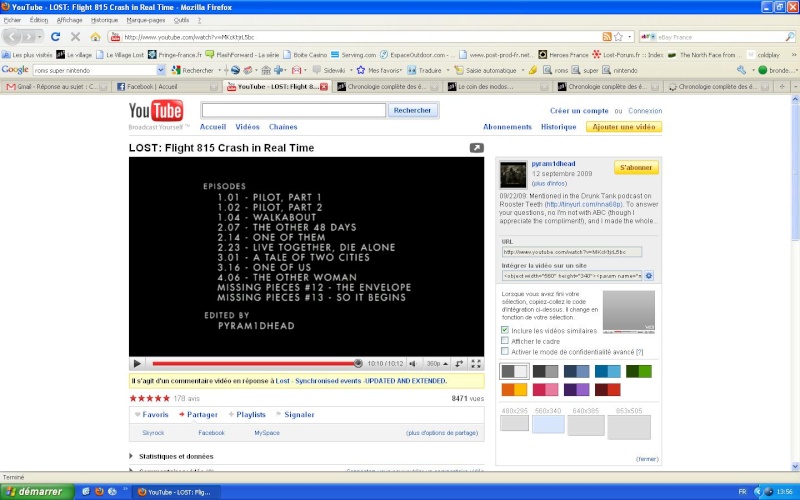Image resolution: width=800 pixels, height=500 pixels.
Task: Open the Marque-pages menu
Action: point(146,20)
